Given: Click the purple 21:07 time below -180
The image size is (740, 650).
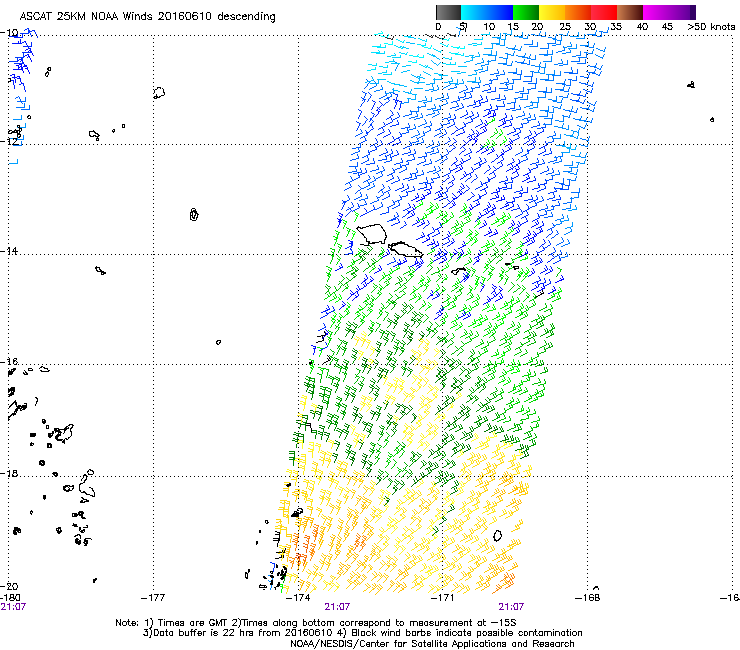Looking at the screenshot, I should [x=13, y=607].
